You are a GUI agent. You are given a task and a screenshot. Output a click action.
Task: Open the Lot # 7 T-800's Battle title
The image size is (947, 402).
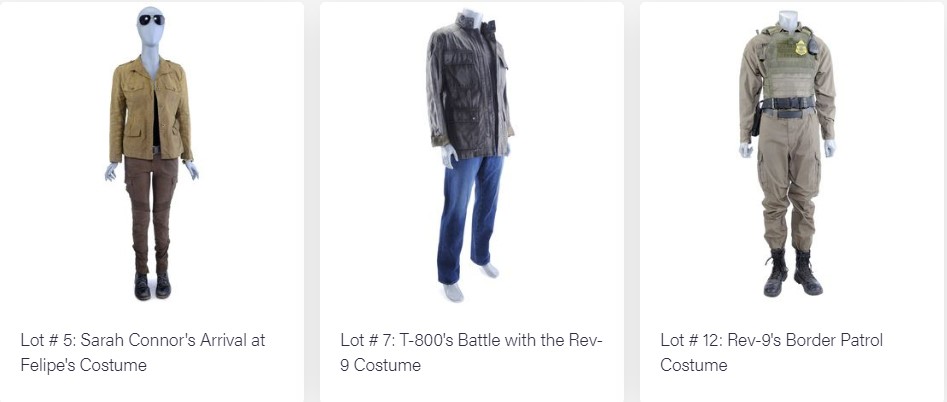(x=471, y=353)
